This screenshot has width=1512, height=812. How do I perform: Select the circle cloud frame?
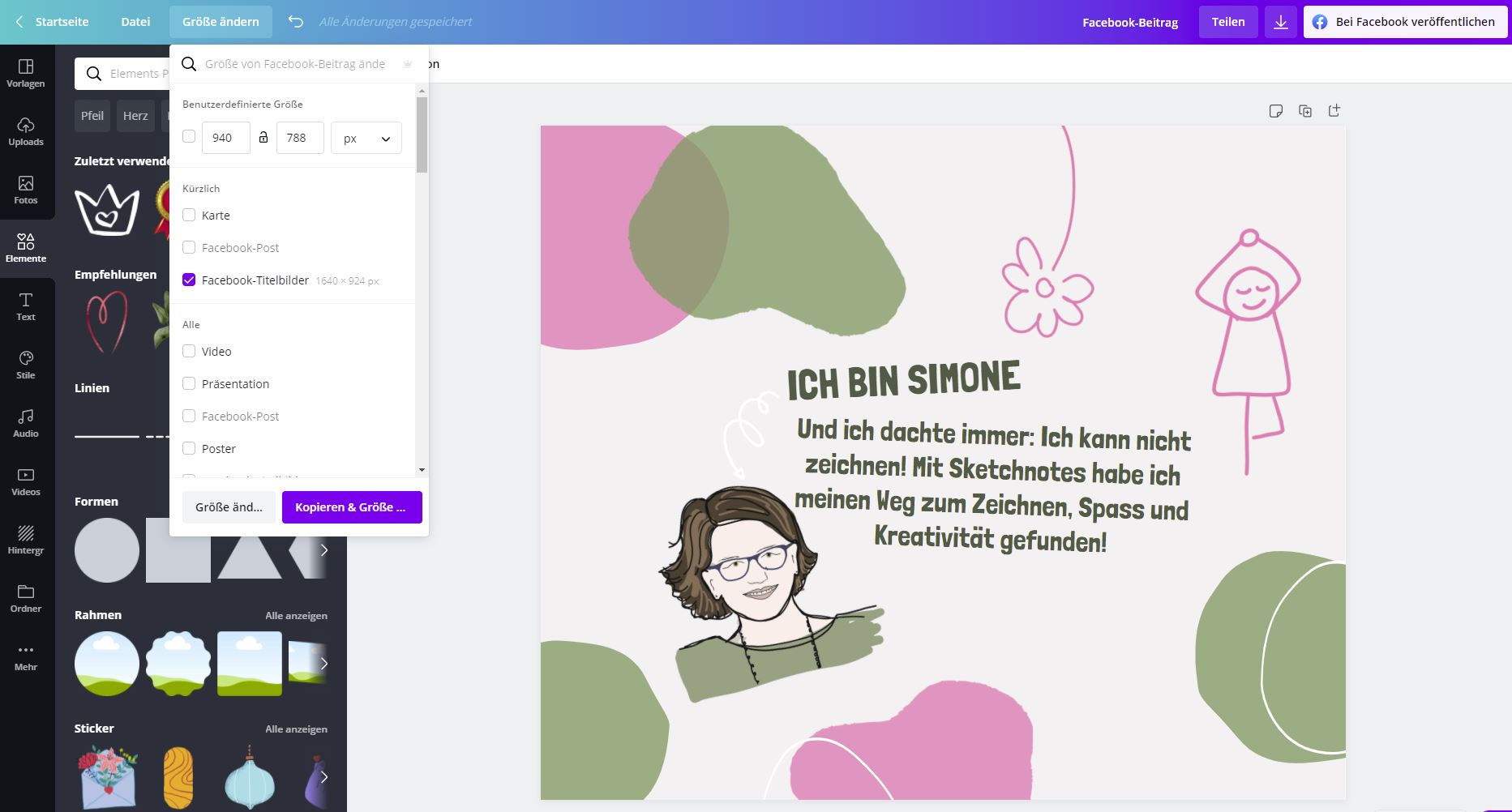(x=107, y=664)
